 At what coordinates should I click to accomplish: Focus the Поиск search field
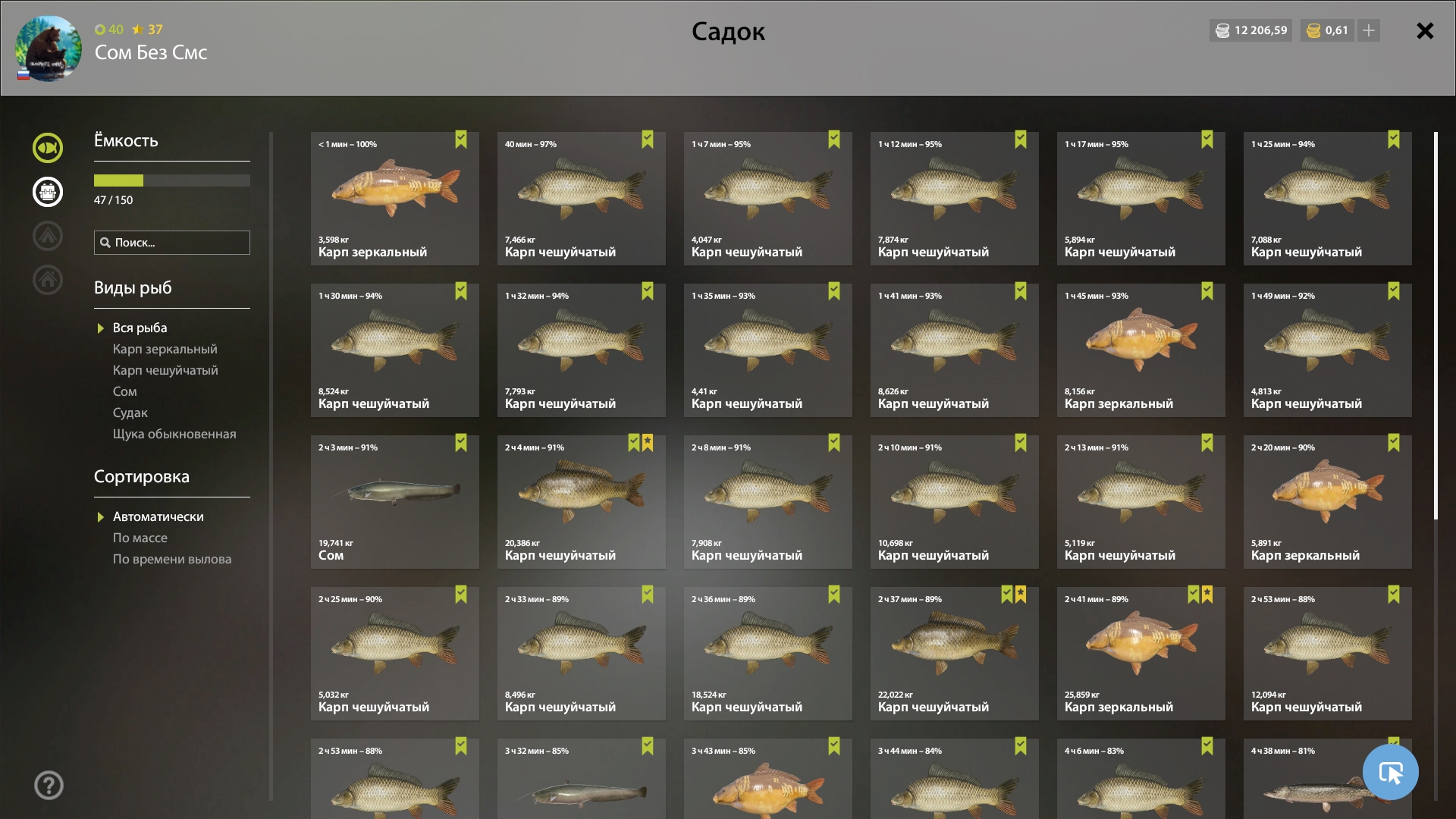(x=172, y=243)
